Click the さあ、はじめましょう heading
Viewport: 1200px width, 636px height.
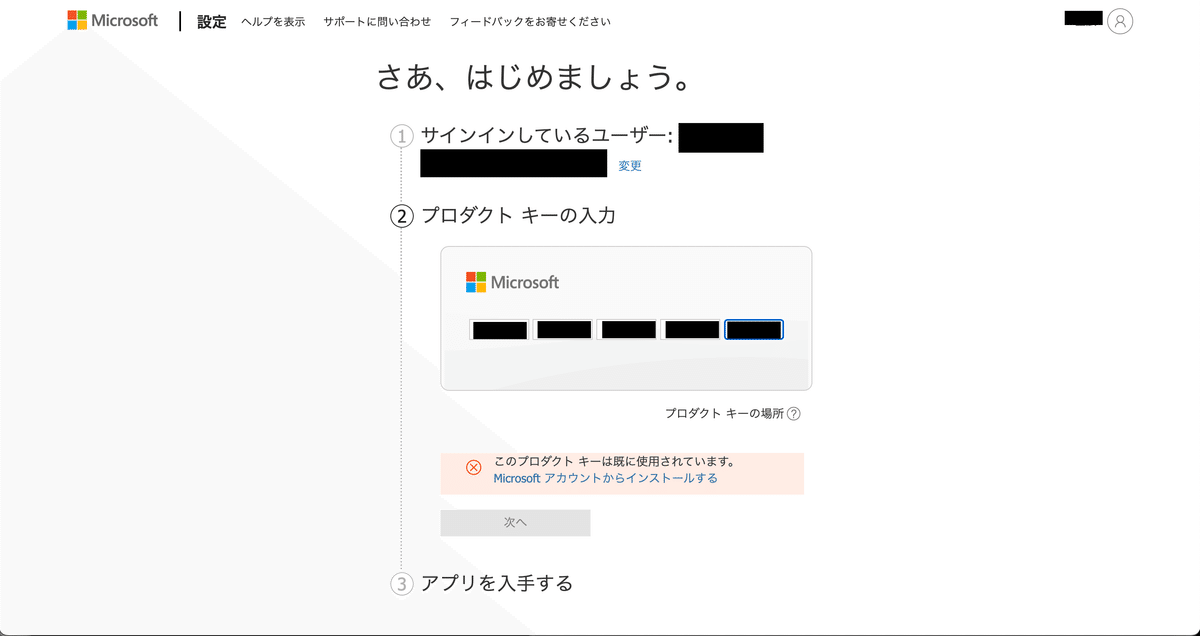tap(534, 77)
